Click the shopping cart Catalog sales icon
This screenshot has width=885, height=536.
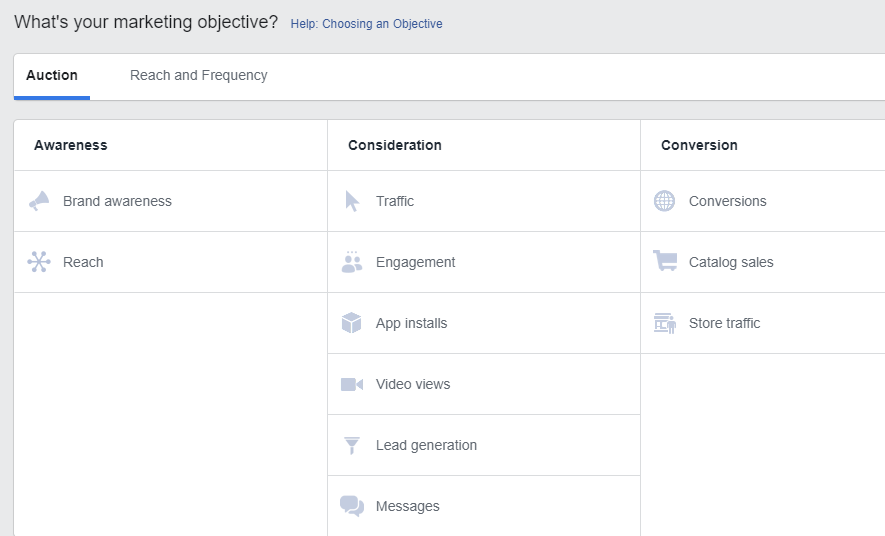[665, 262]
